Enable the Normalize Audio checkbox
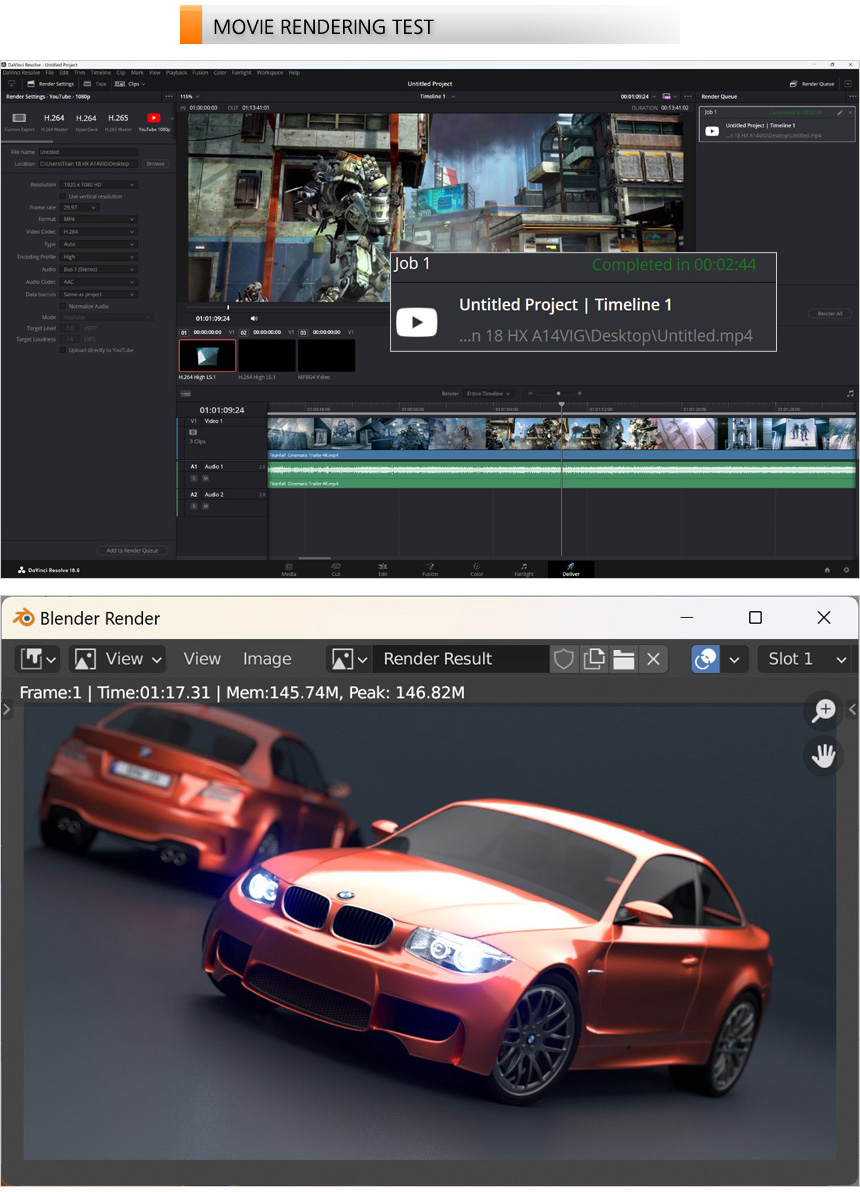Image resolution: width=860 pixels, height=1192 pixels. point(62,306)
